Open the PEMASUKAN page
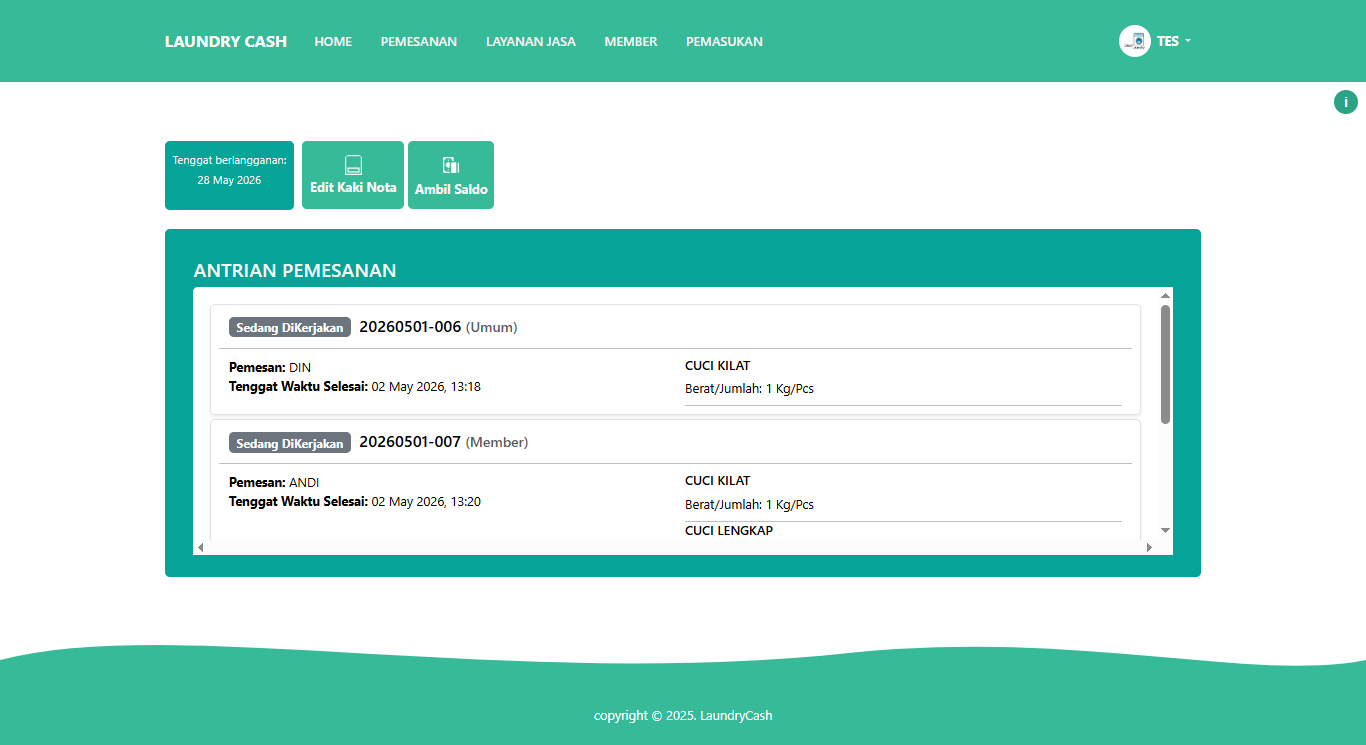 click(724, 41)
